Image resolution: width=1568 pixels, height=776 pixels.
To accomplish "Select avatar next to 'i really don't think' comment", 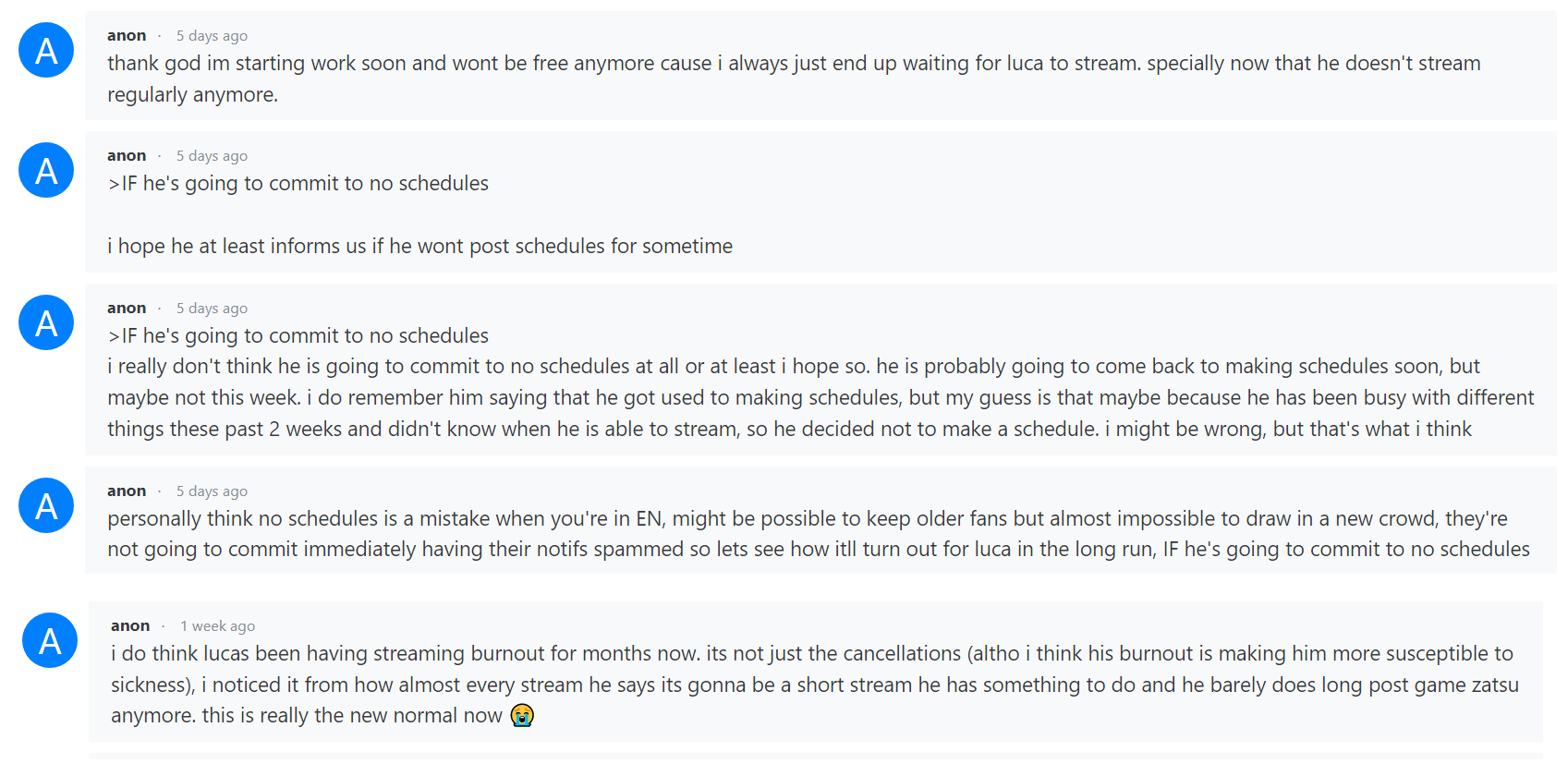I will [46, 322].
